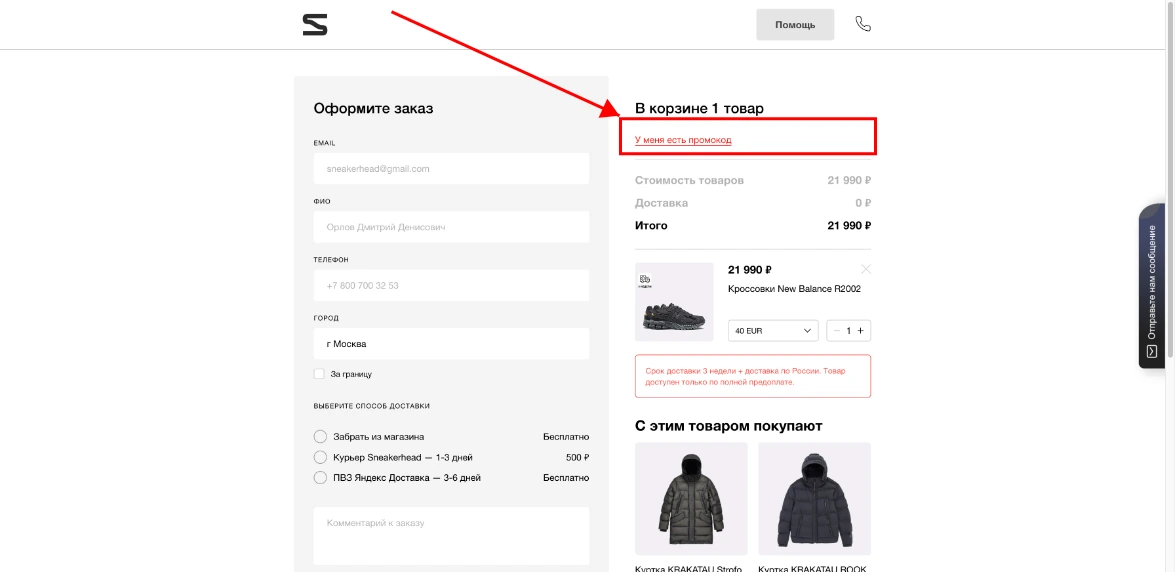
Task: Click the Стоимость товаров label
Action: (x=689, y=181)
